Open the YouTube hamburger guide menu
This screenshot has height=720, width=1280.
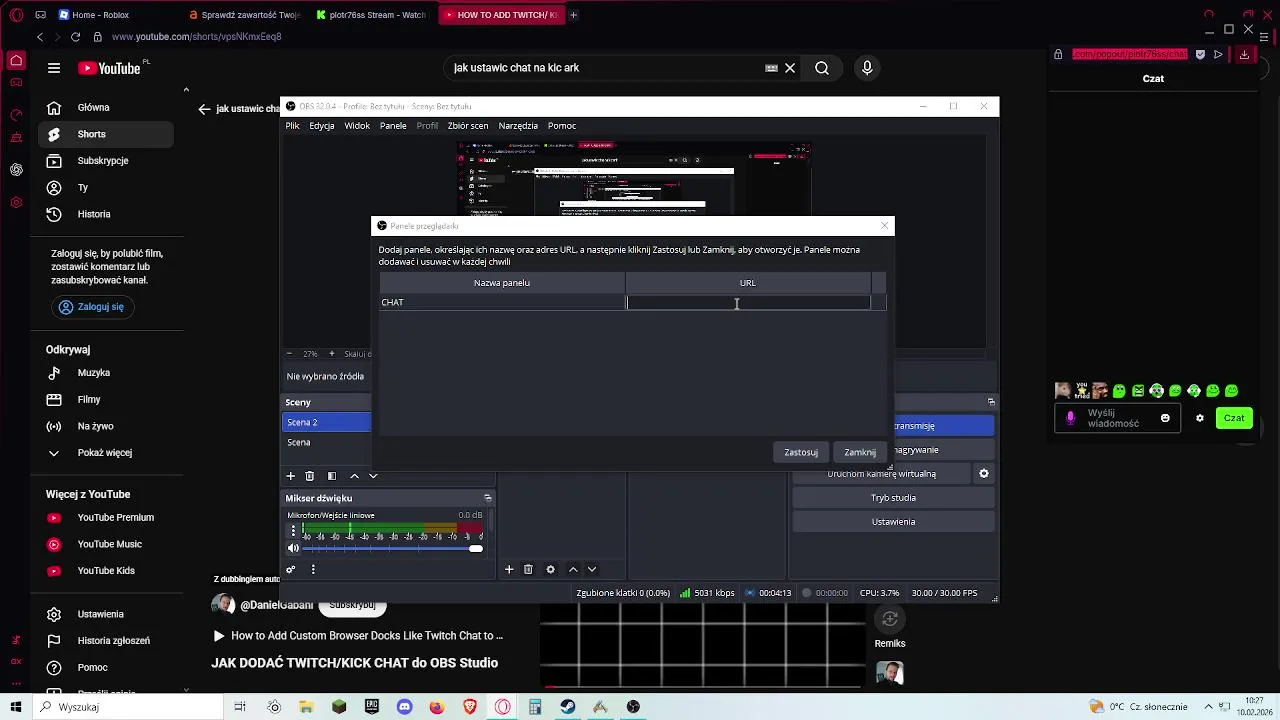tap(54, 68)
